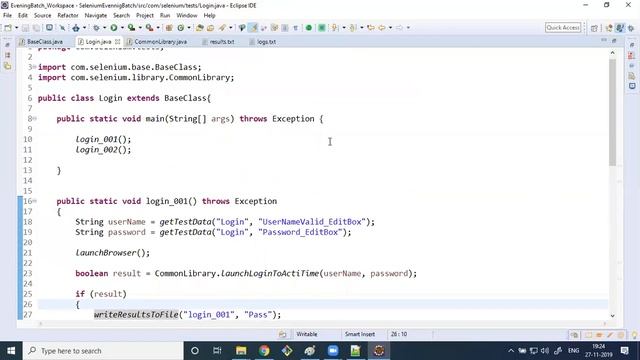Click the green Run button icon
640x360 pixels.
(x=113, y=28)
